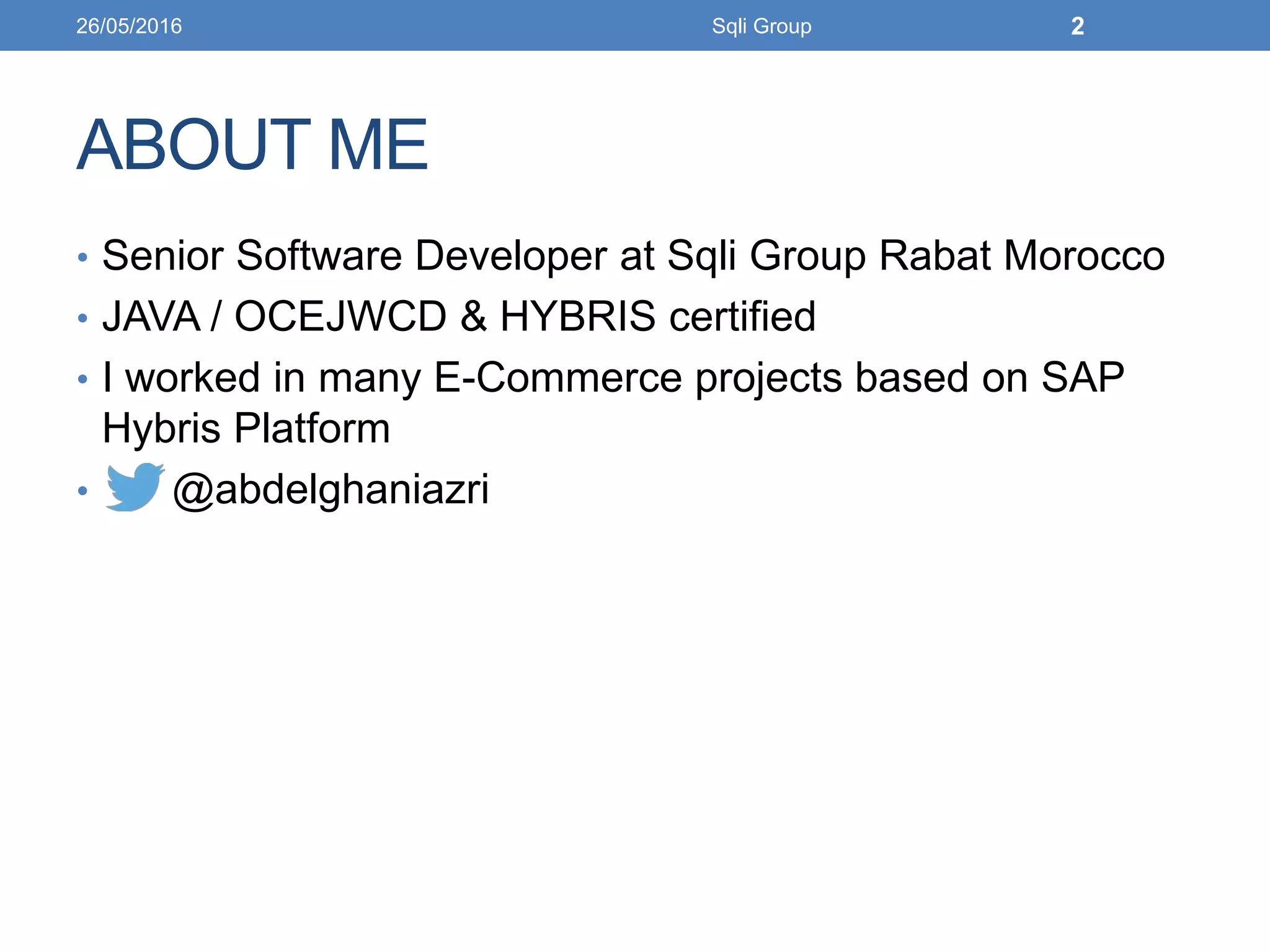Click the date 26/05/2016 in header
Screen dimensions: 1270x952
129,26
